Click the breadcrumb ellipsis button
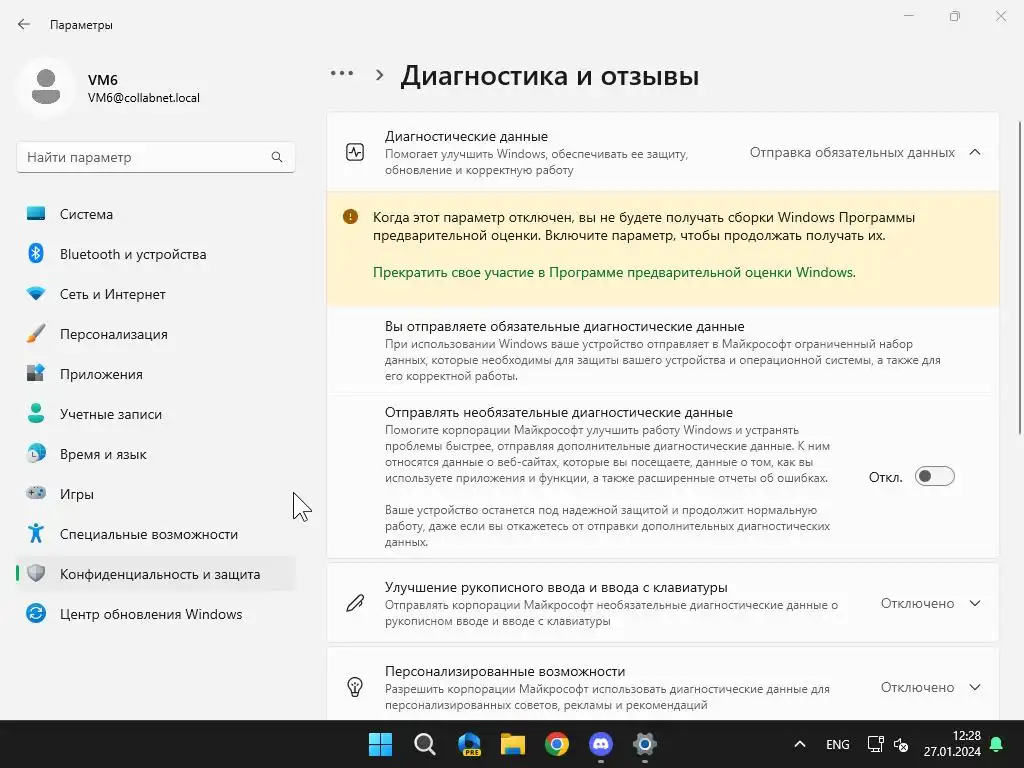This screenshot has width=1024, height=768. 342,73
